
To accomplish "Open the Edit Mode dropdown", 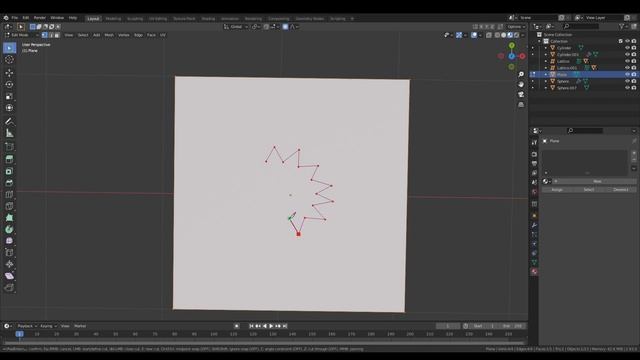I will (21, 35).
